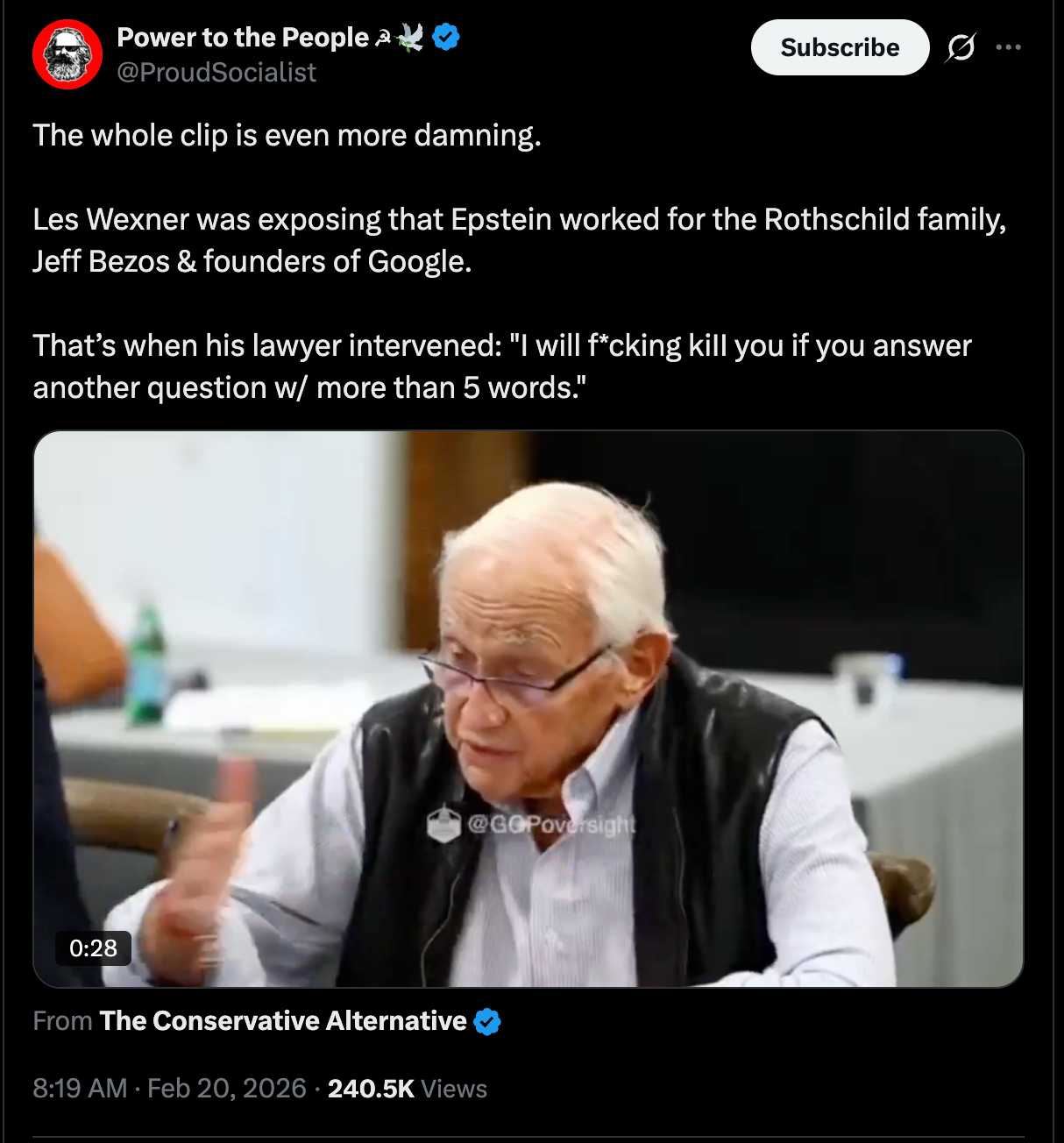Click the dove emoji in display name
Screen dimensions: 1064x1143
[410, 37]
